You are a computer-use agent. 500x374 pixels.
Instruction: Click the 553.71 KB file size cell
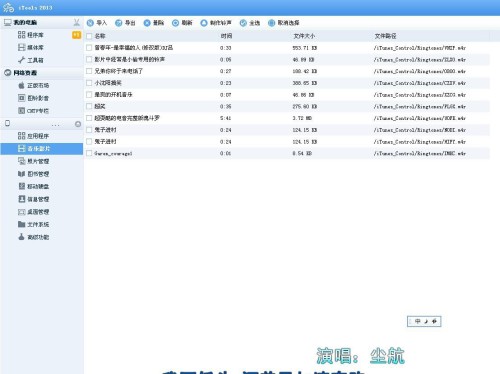click(305, 48)
